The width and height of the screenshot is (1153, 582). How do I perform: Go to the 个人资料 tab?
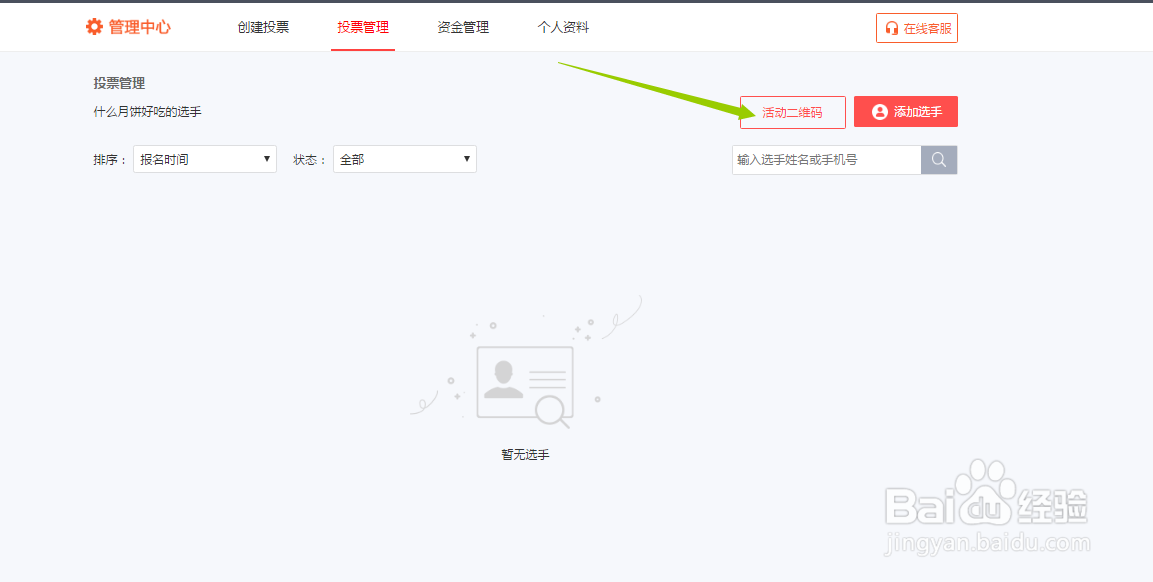coord(563,27)
